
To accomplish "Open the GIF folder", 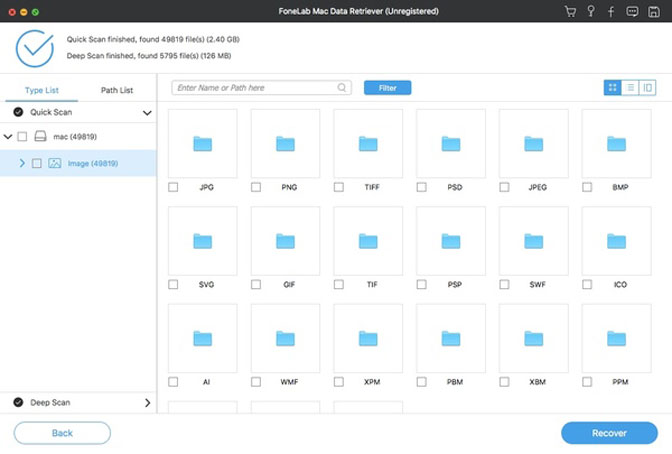I will click(285, 241).
